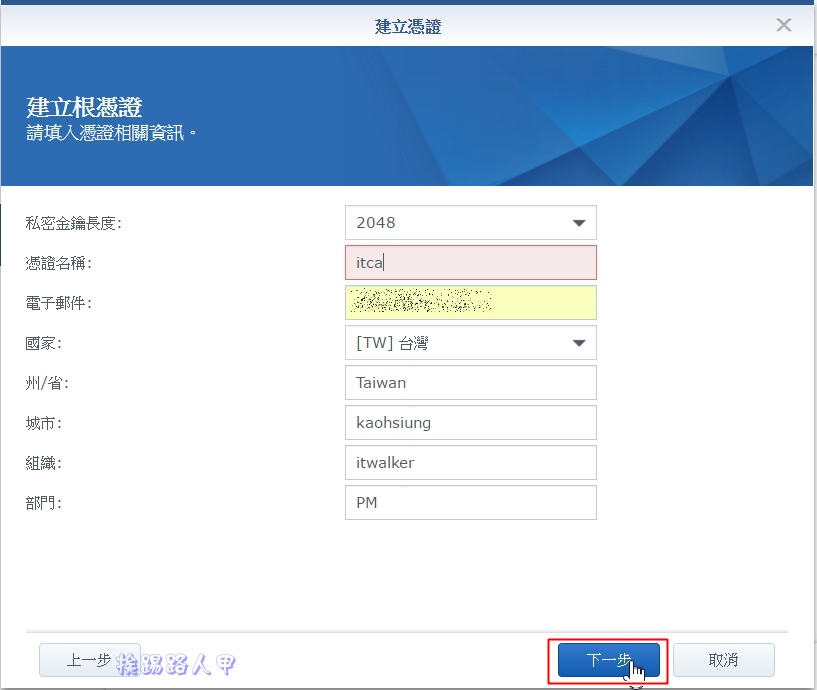Focus the 部門 field containing PM
Viewport: 817px width, 690px height.
(471, 502)
